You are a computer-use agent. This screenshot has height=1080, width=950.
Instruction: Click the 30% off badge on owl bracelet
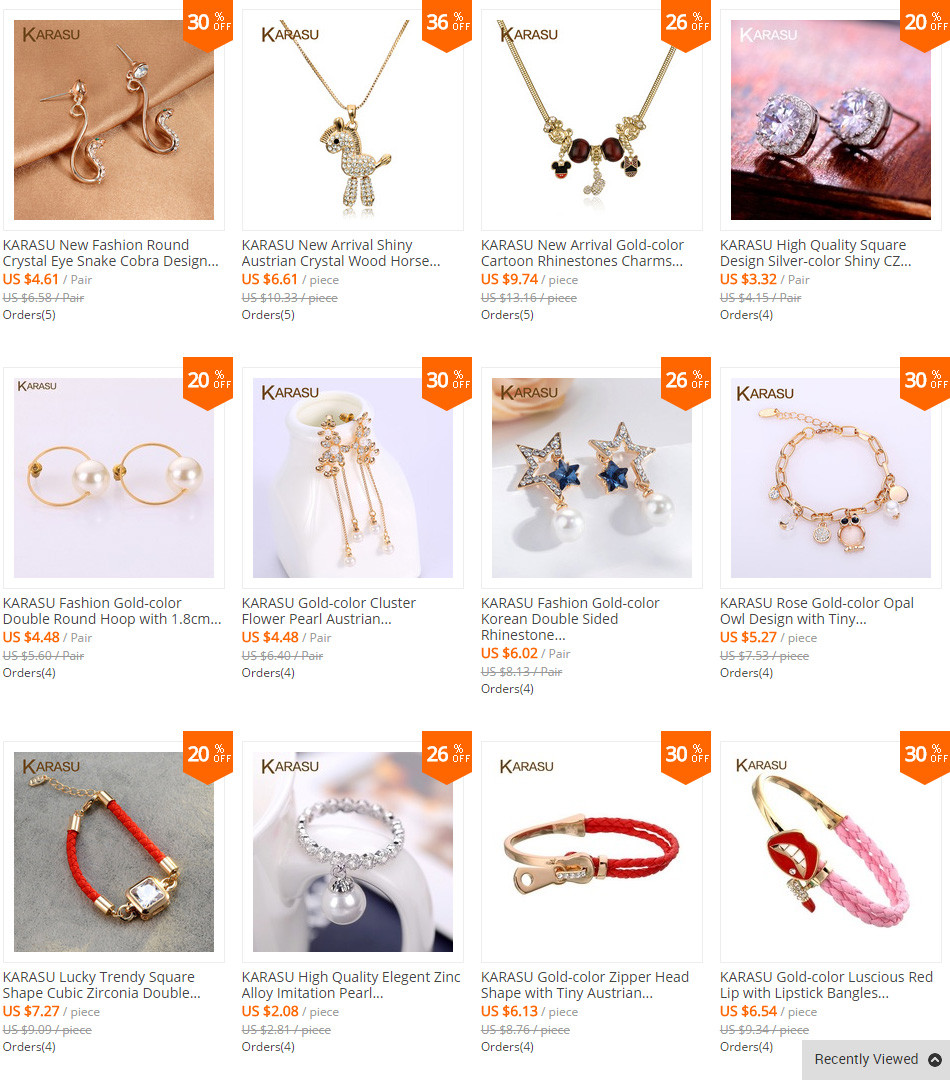pyautogui.click(x=925, y=383)
